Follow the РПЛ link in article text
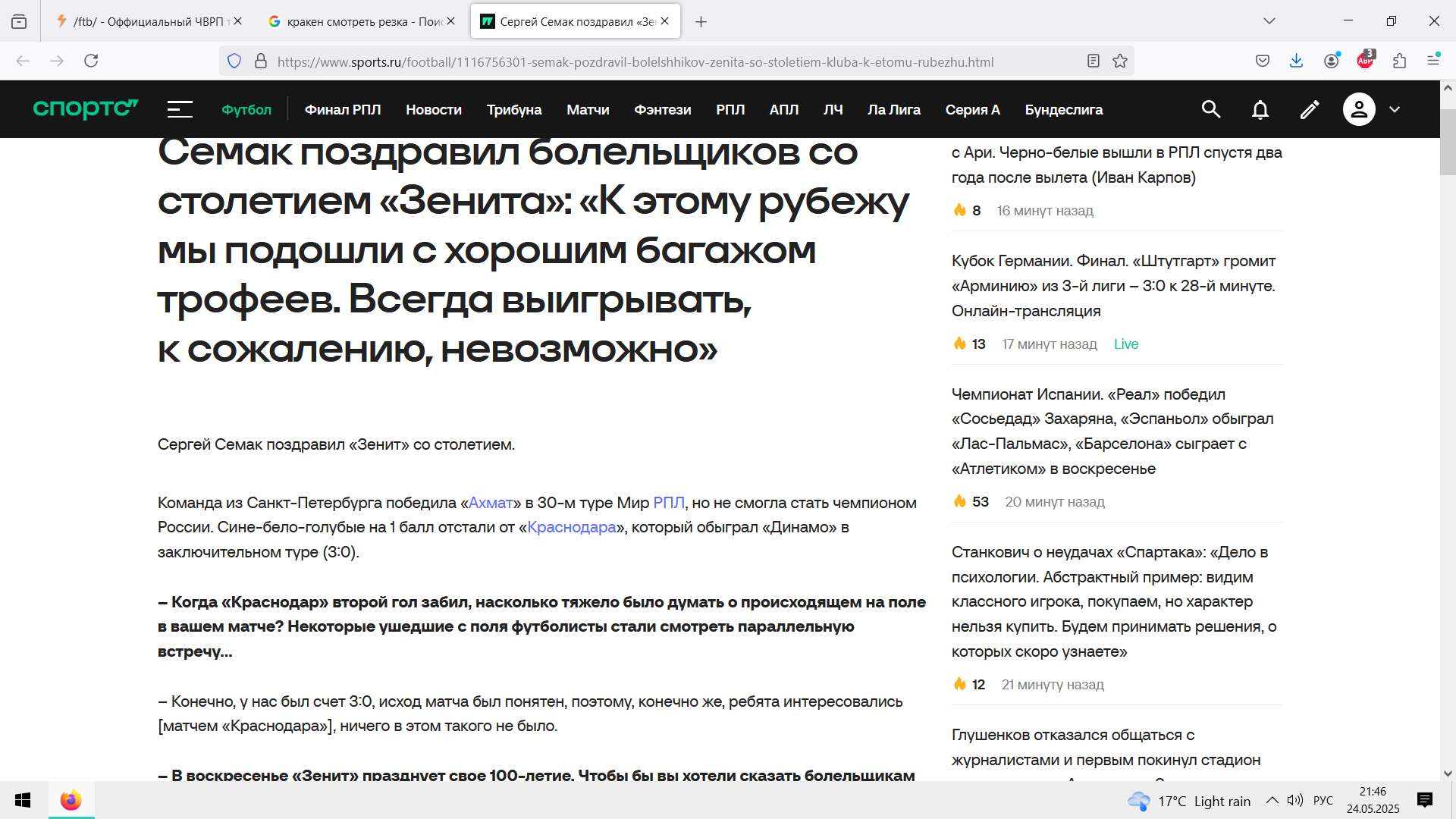1456x819 pixels. pos(669,503)
